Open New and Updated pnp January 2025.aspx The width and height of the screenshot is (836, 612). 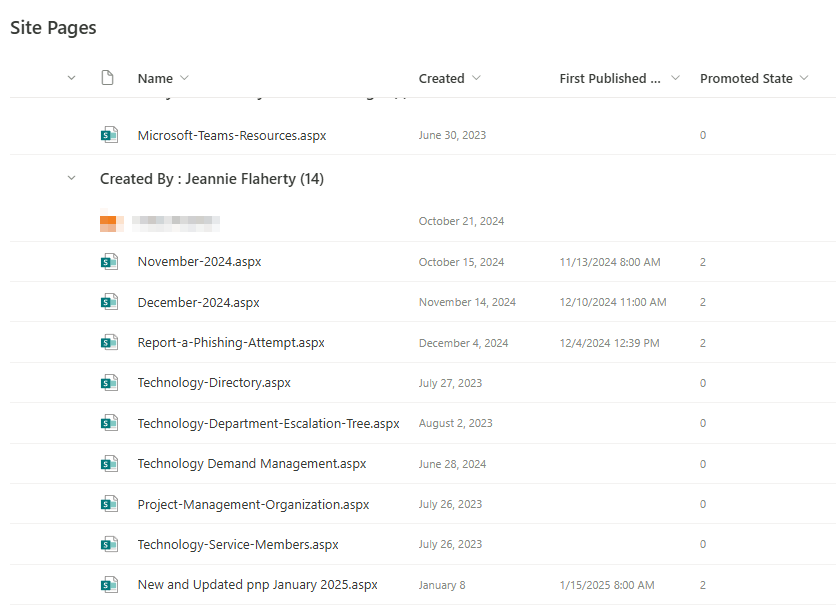[257, 585]
